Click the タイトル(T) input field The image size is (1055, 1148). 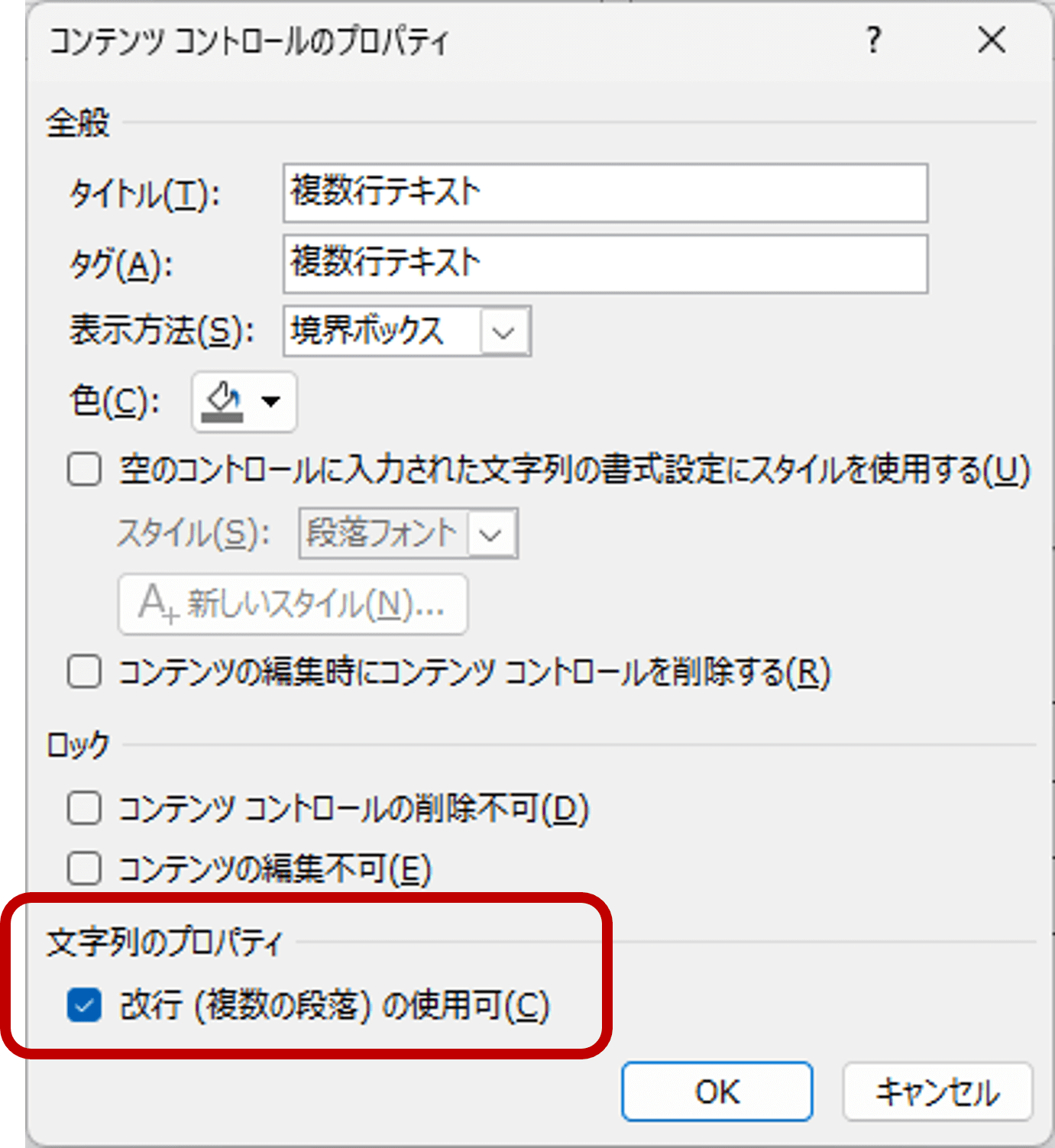(x=604, y=193)
